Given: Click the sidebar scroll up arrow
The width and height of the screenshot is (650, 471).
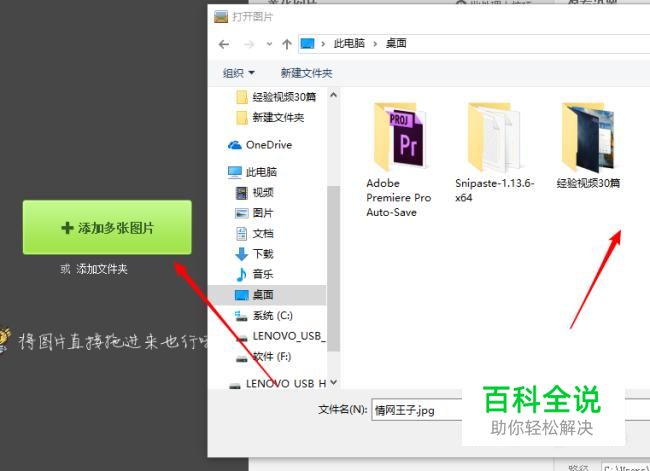Looking at the screenshot, I should pos(333,95).
